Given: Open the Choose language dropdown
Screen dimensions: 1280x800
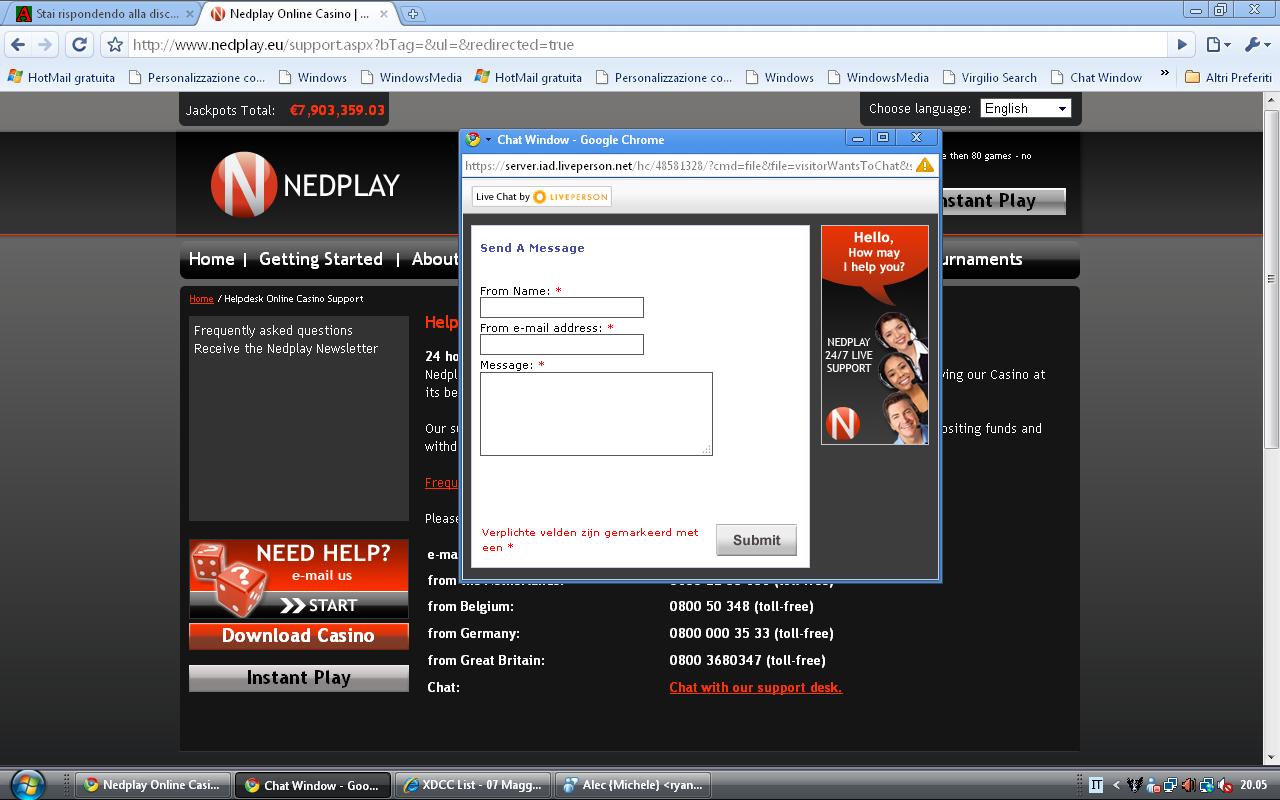Looking at the screenshot, I should pyautogui.click(x=1025, y=108).
